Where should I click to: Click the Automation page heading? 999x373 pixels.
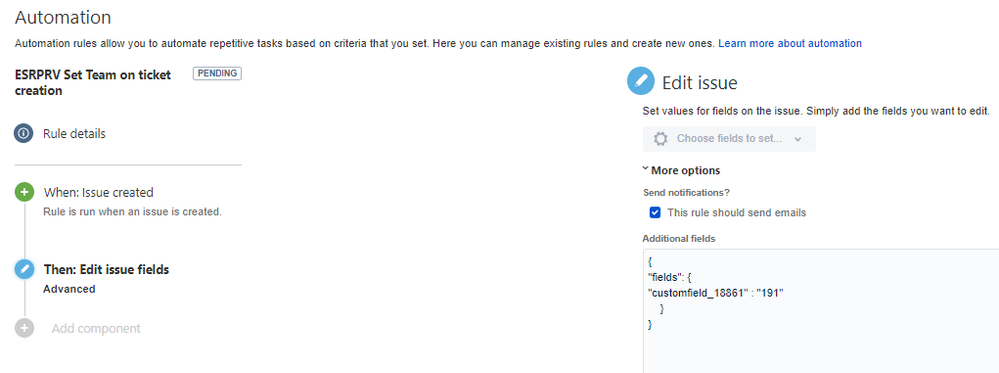click(x=62, y=17)
